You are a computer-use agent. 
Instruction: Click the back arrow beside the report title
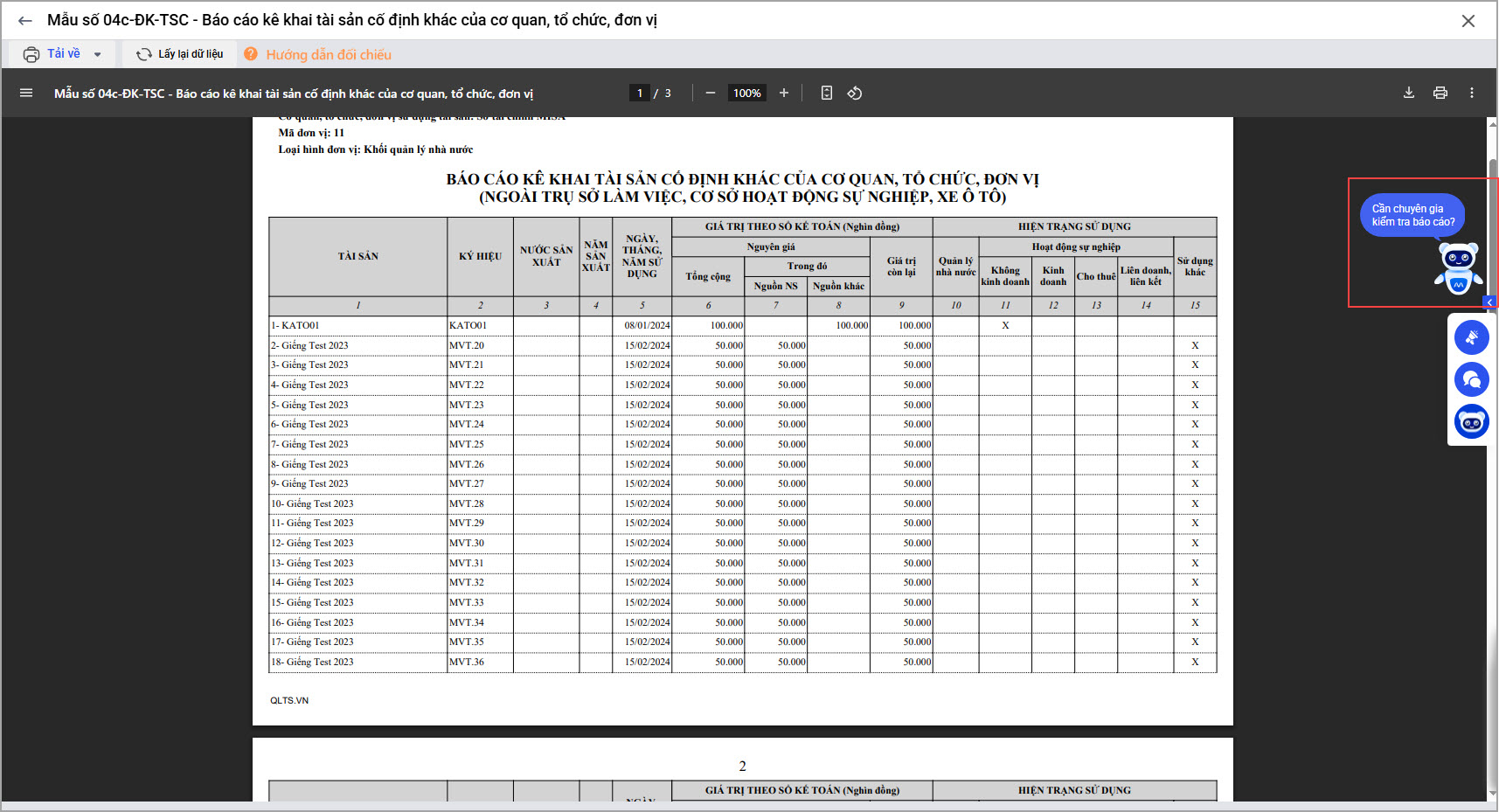coord(25,21)
